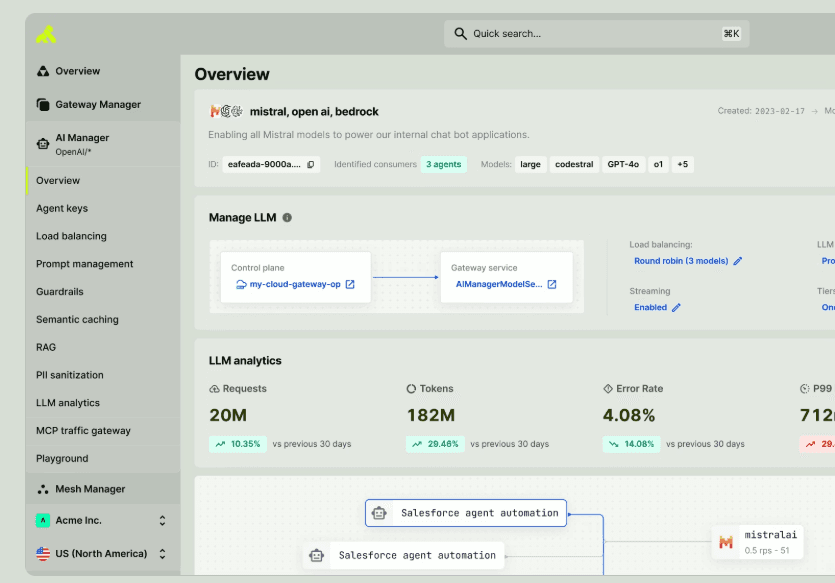Click the green Kong logo icon
The width and height of the screenshot is (835, 583).
pyautogui.click(x=46, y=35)
